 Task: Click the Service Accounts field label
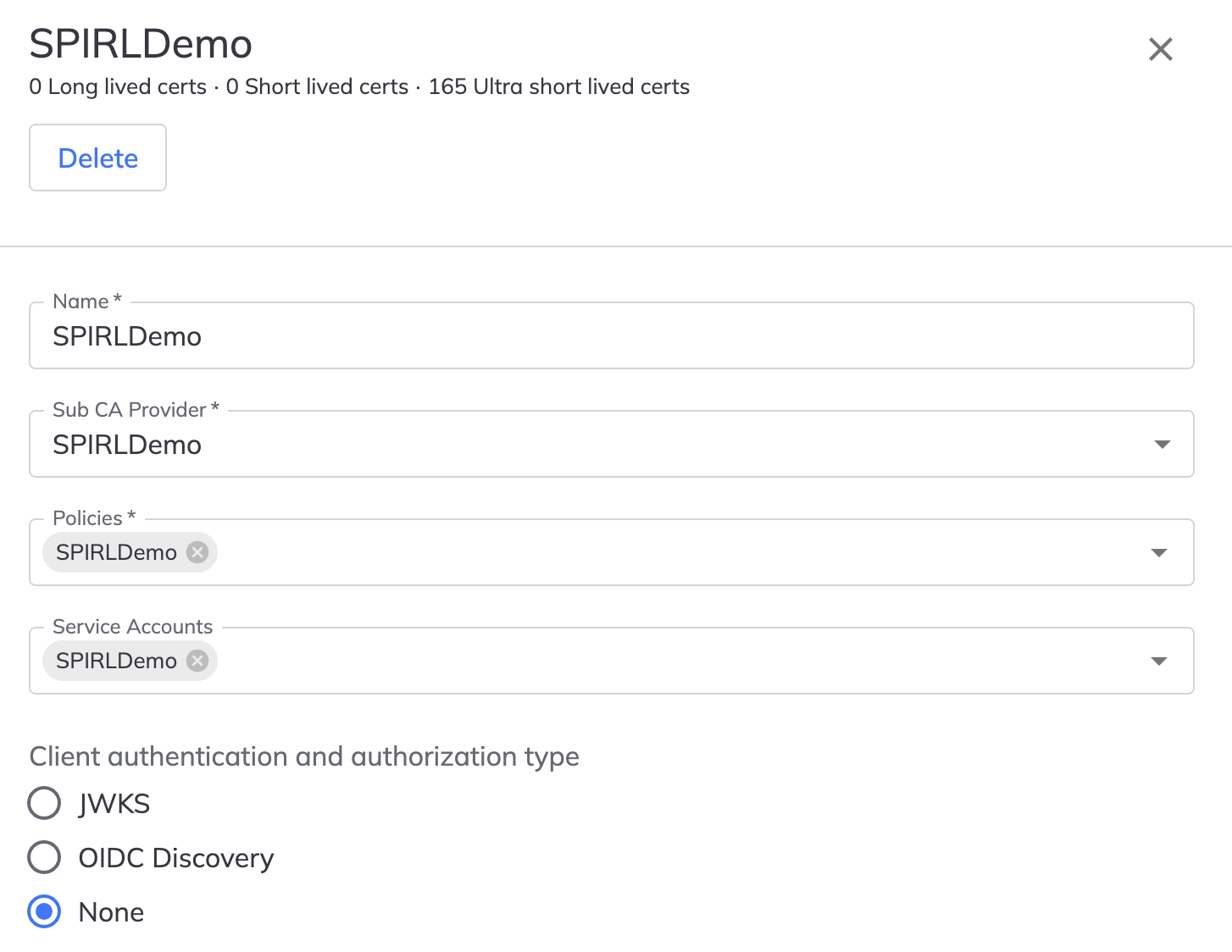pos(132,626)
